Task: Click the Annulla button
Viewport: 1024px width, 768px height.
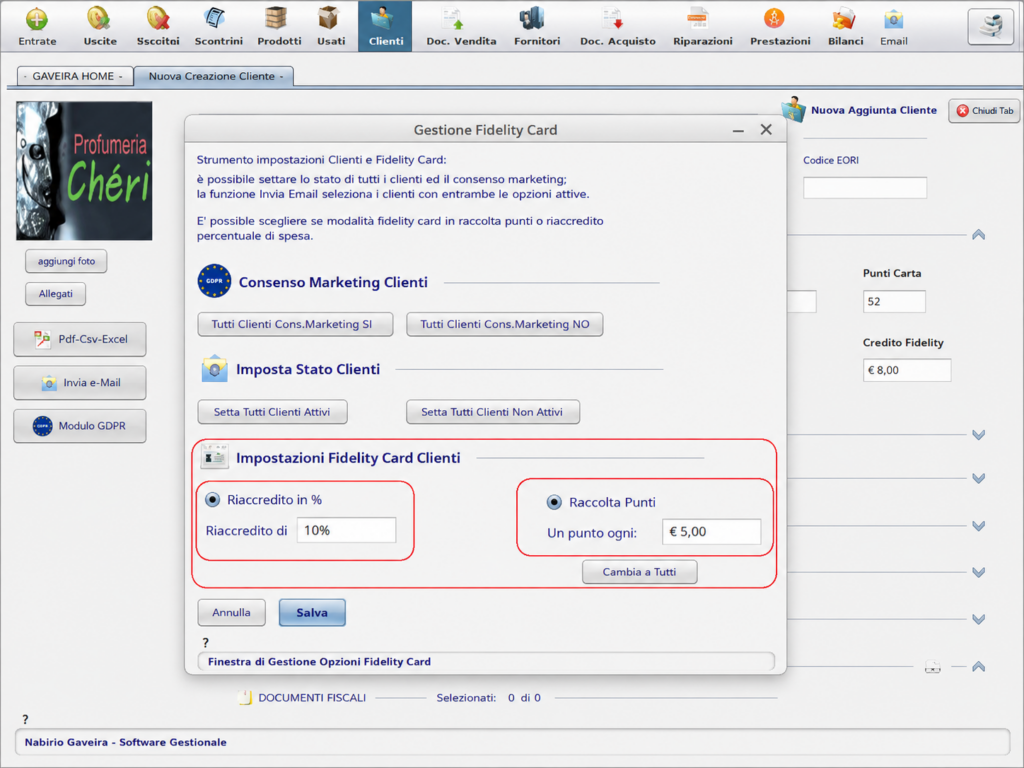Action: (x=231, y=613)
